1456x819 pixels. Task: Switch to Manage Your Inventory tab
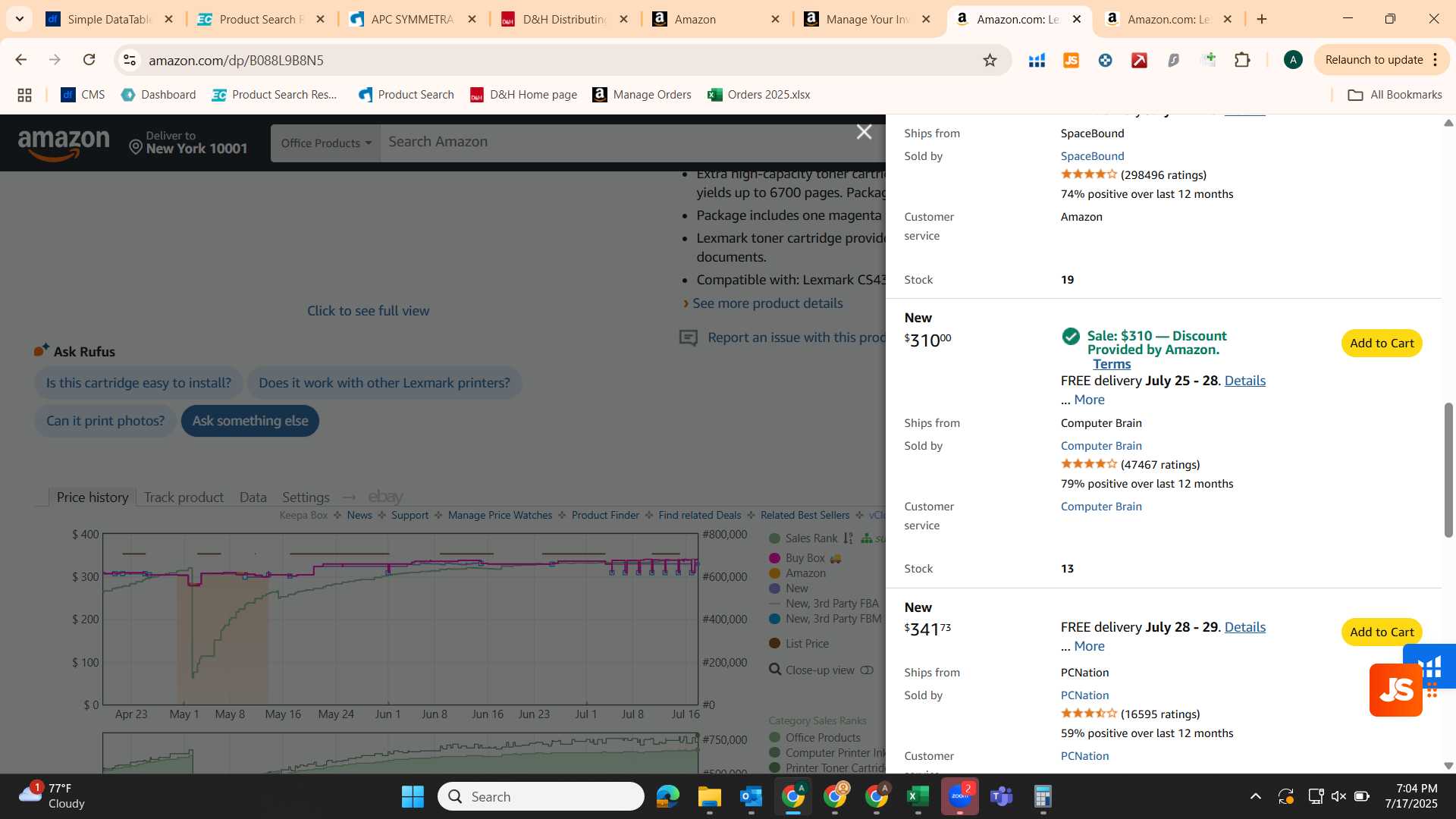point(867,19)
